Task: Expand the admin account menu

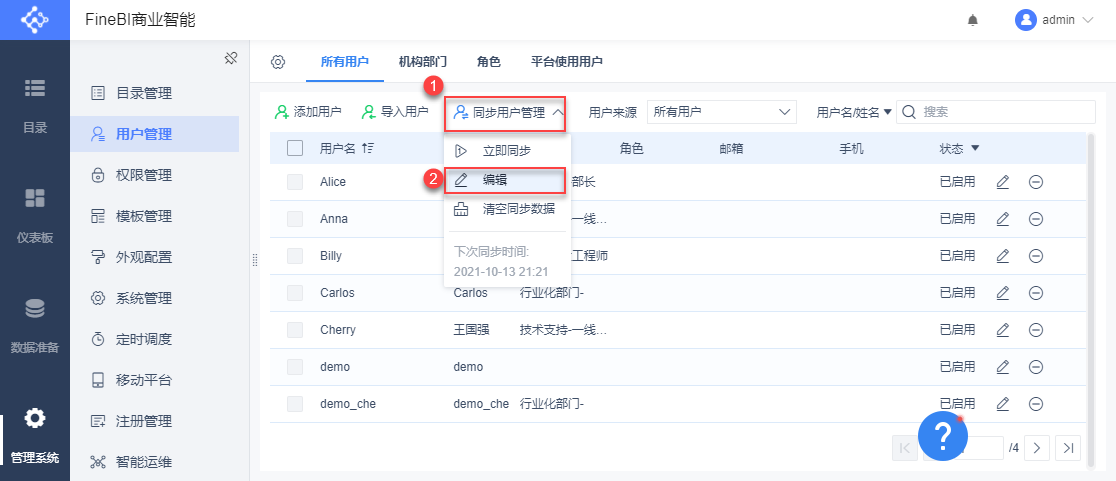Action: pyautogui.click(x=1056, y=20)
